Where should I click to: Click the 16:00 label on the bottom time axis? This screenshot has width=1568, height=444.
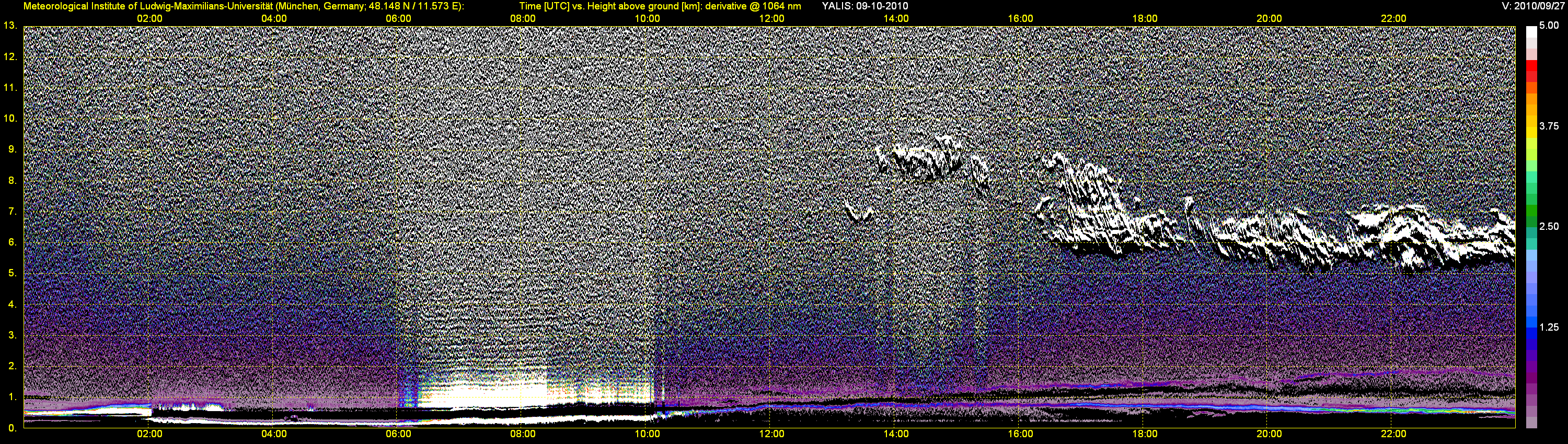[x=1020, y=434]
